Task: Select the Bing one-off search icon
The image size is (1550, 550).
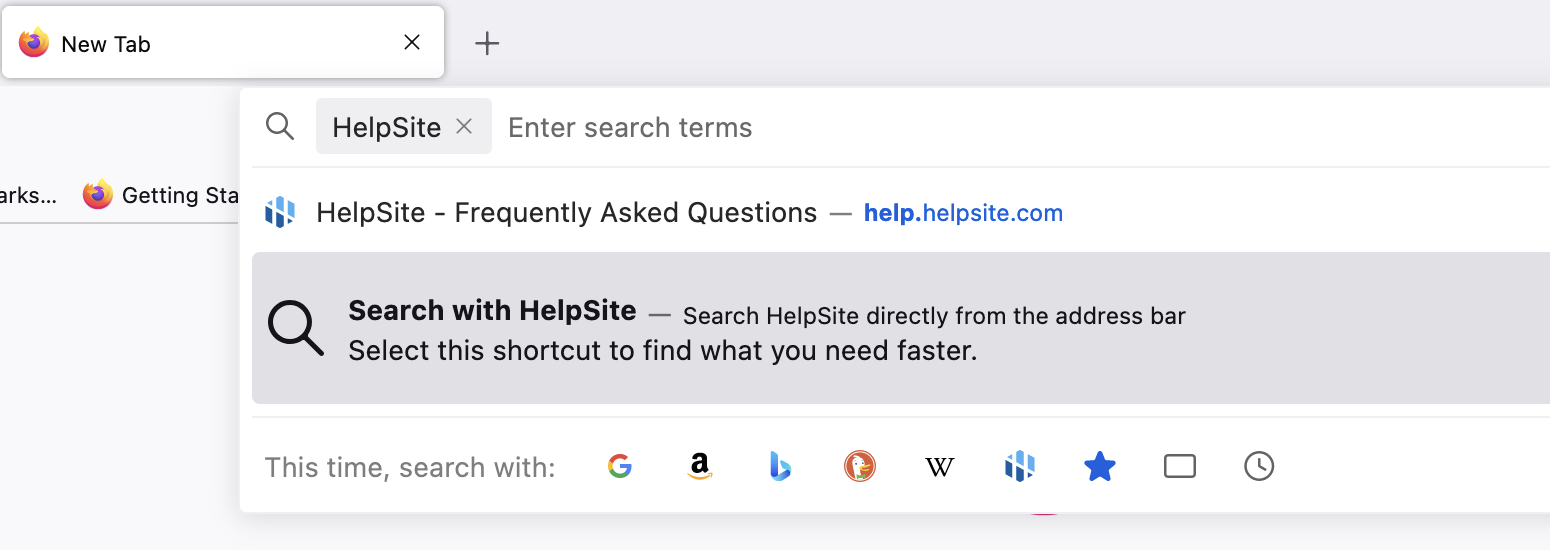Action: pyautogui.click(x=780, y=466)
